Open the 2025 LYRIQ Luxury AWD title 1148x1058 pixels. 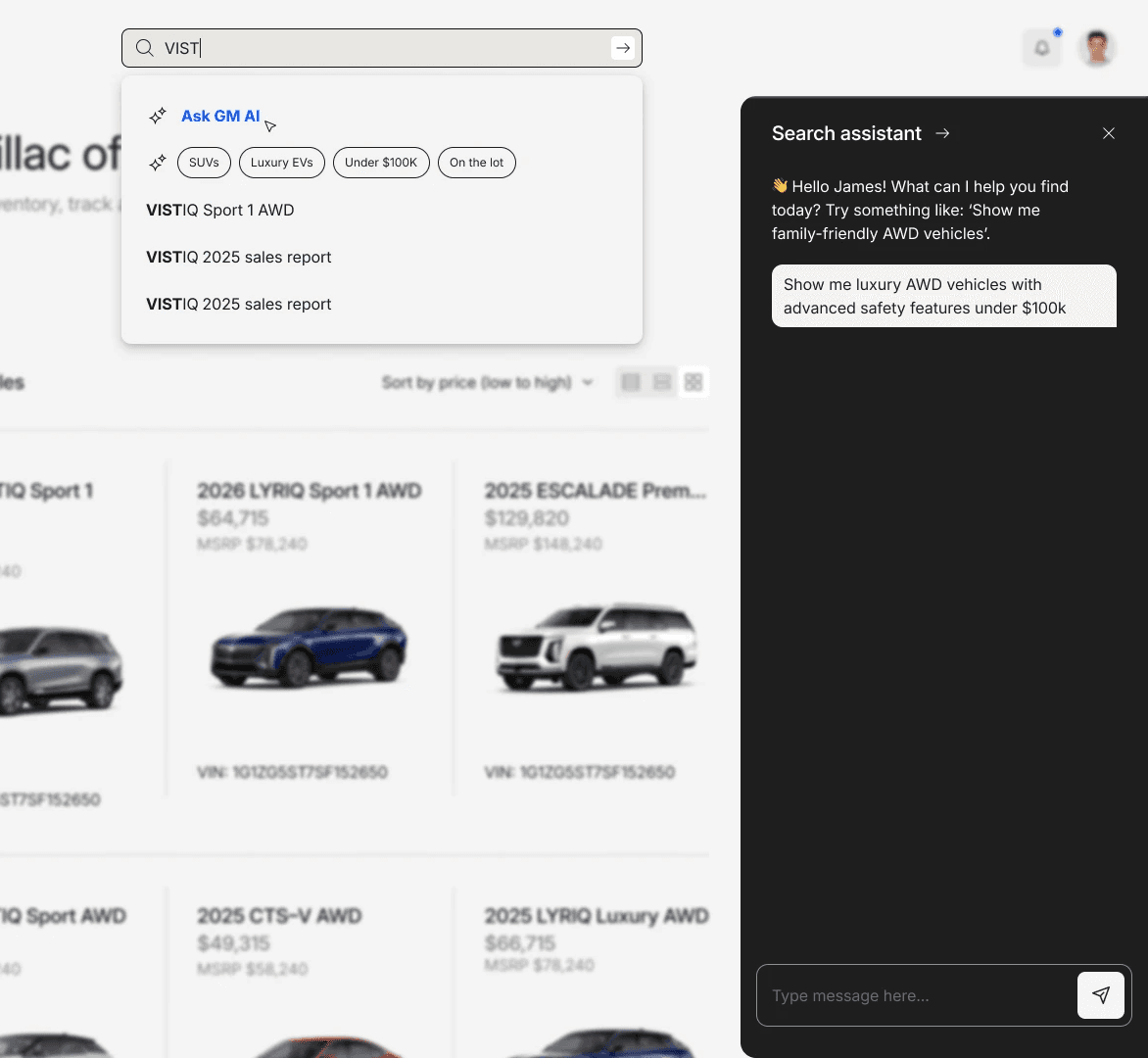tap(596, 916)
